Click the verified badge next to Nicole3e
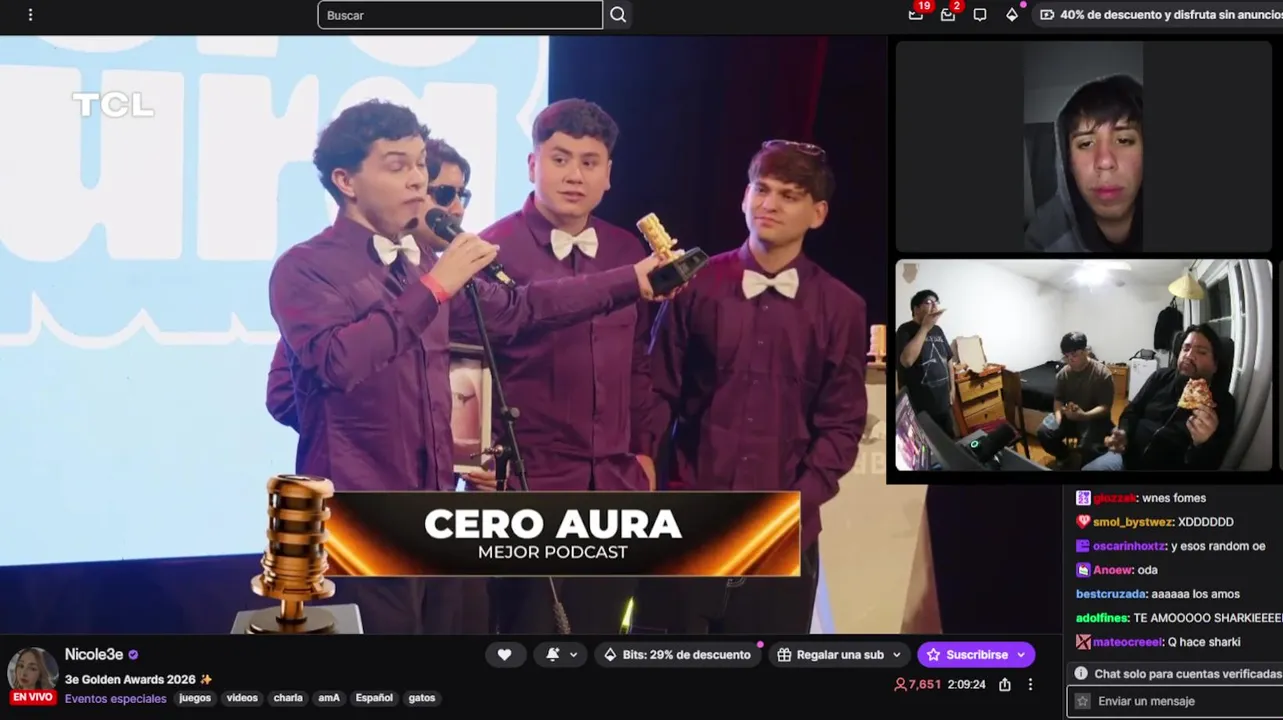Image resolution: width=1283 pixels, height=720 pixels. pyautogui.click(x=133, y=655)
